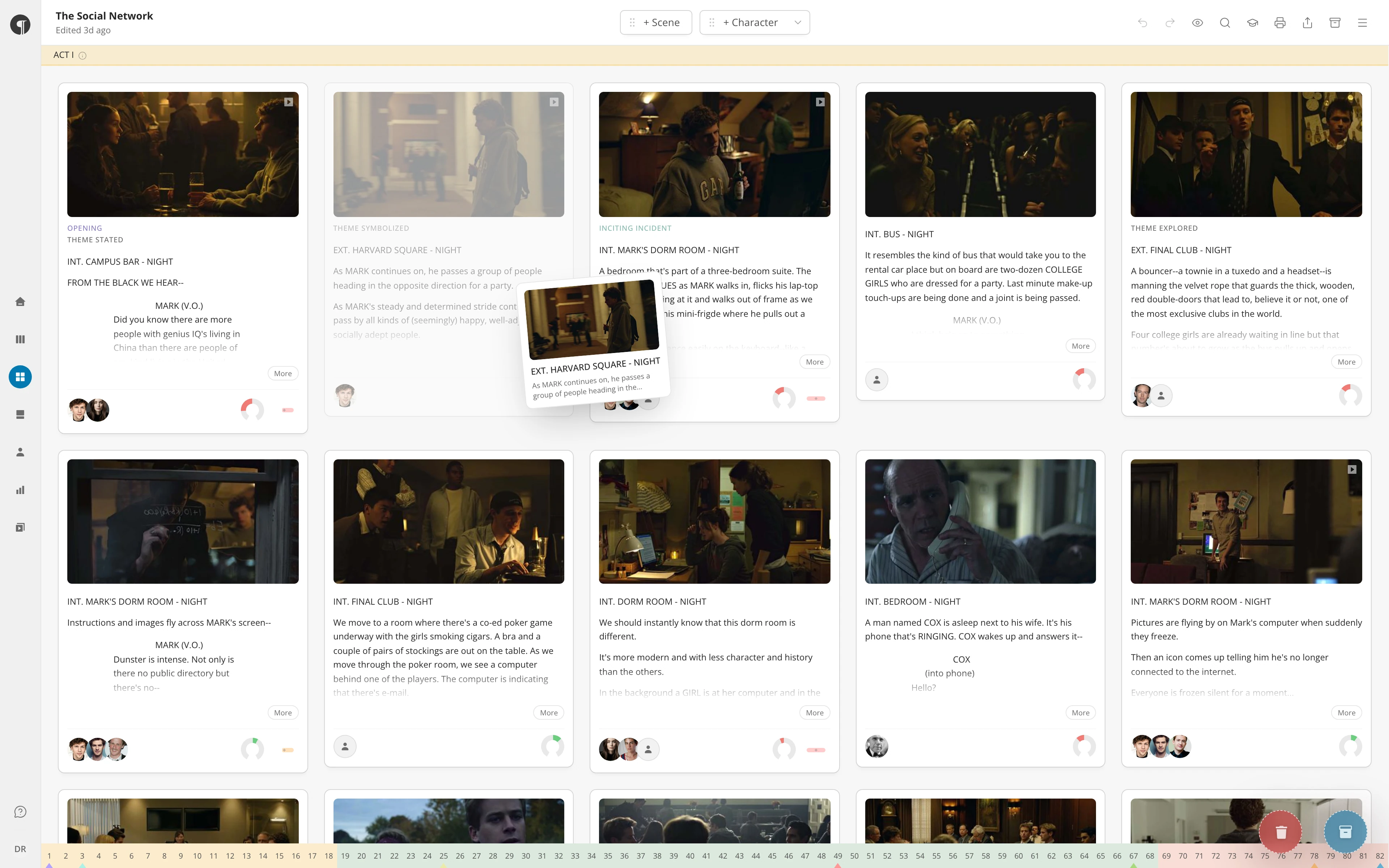Click red tag pill on INT. DORM ROOM card
Screen dimensions: 1389x868
[x=816, y=750]
